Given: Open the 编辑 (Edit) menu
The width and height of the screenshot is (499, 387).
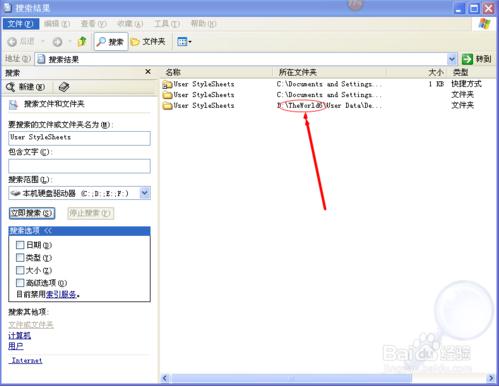Looking at the screenshot, I should (x=57, y=24).
